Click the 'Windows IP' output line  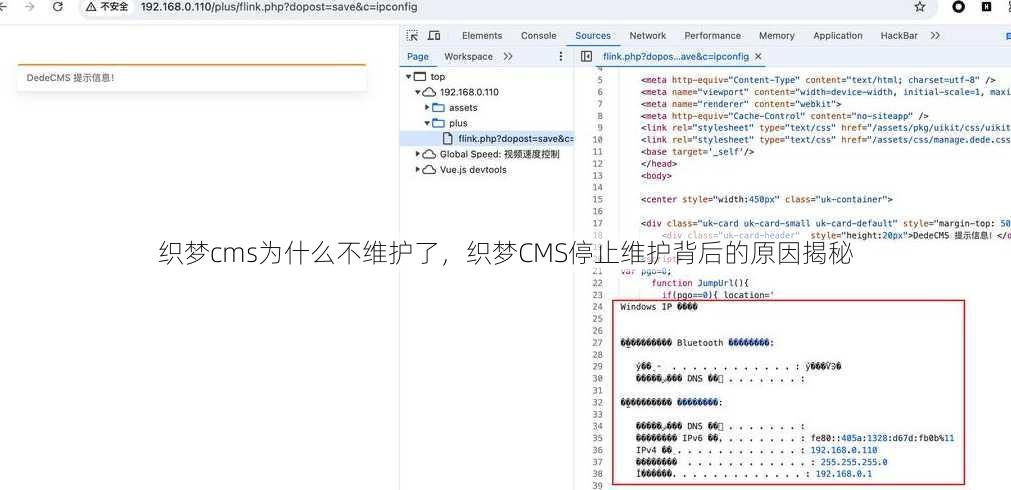click(659, 307)
